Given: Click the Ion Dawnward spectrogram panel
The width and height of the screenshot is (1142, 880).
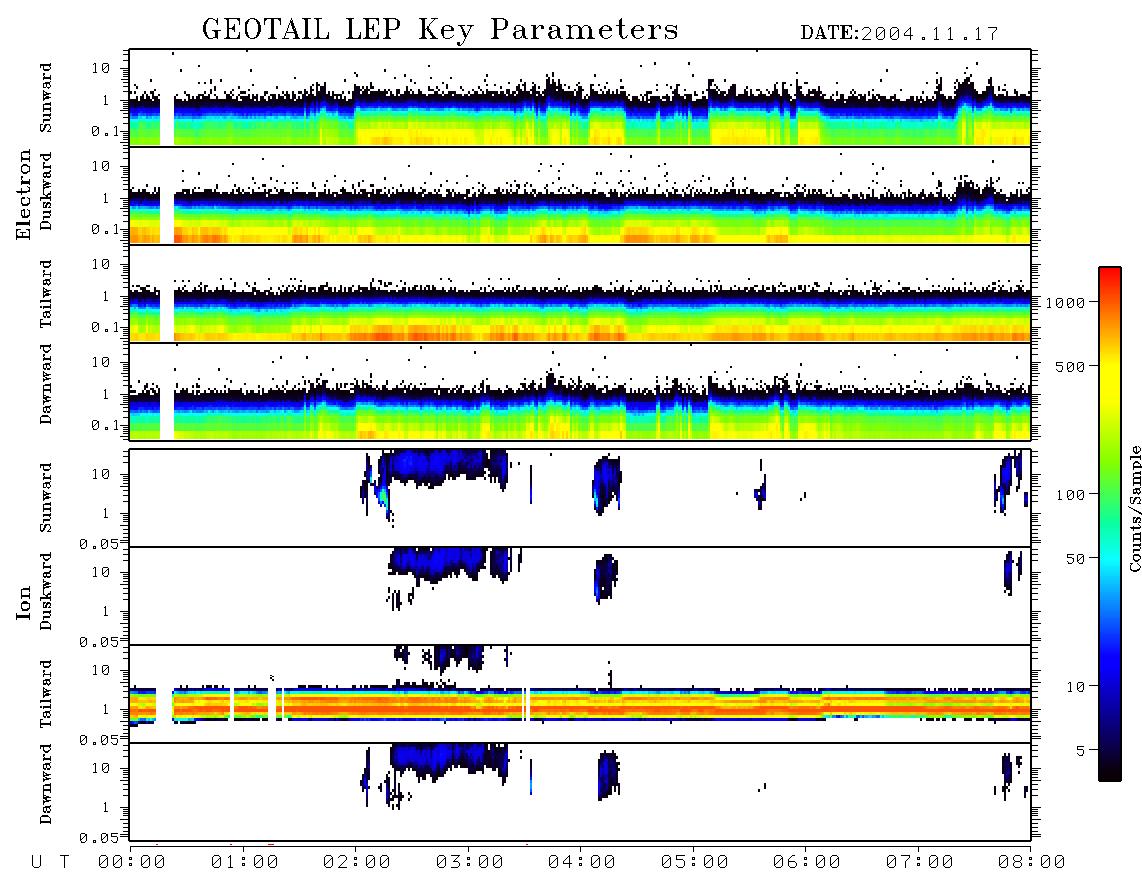Looking at the screenshot, I should [x=580, y=791].
